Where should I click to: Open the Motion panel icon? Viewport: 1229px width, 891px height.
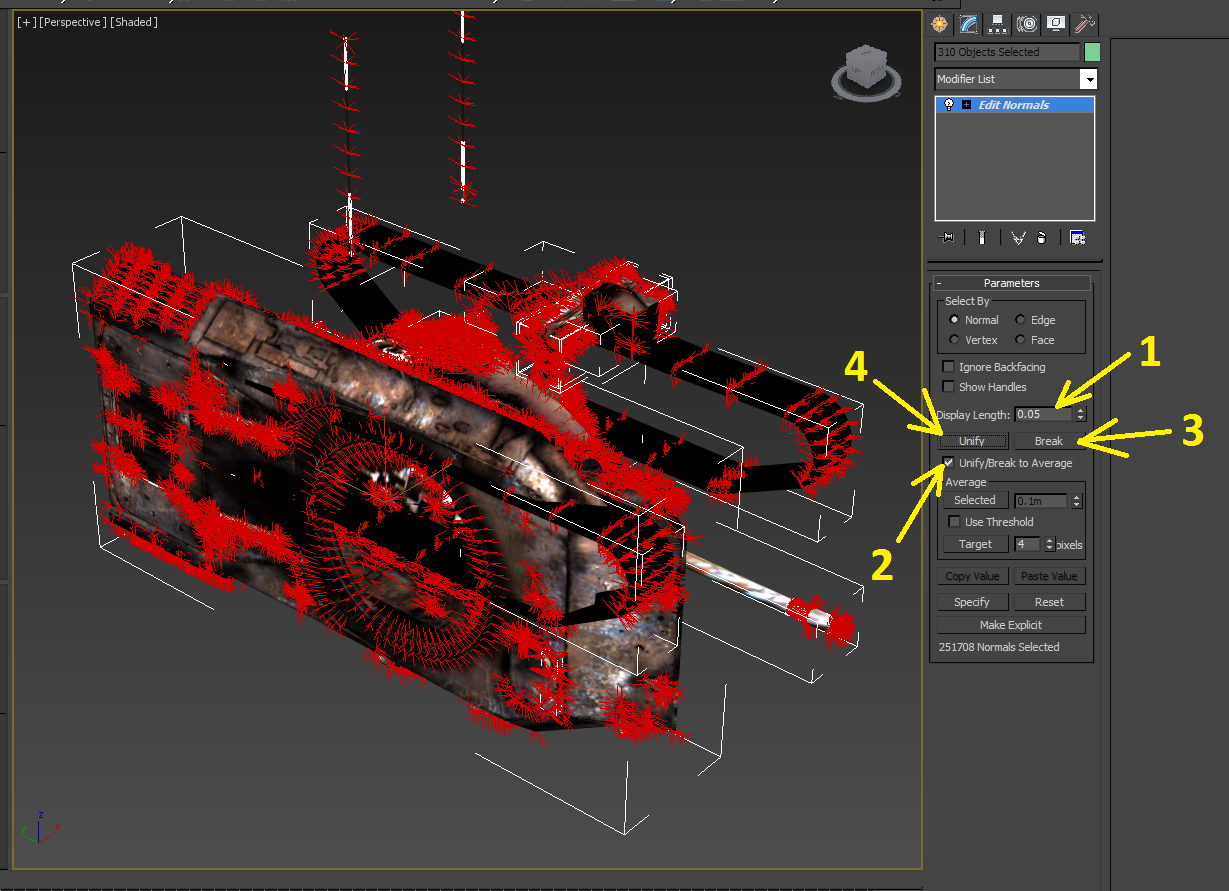click(x=1026, y=24)
